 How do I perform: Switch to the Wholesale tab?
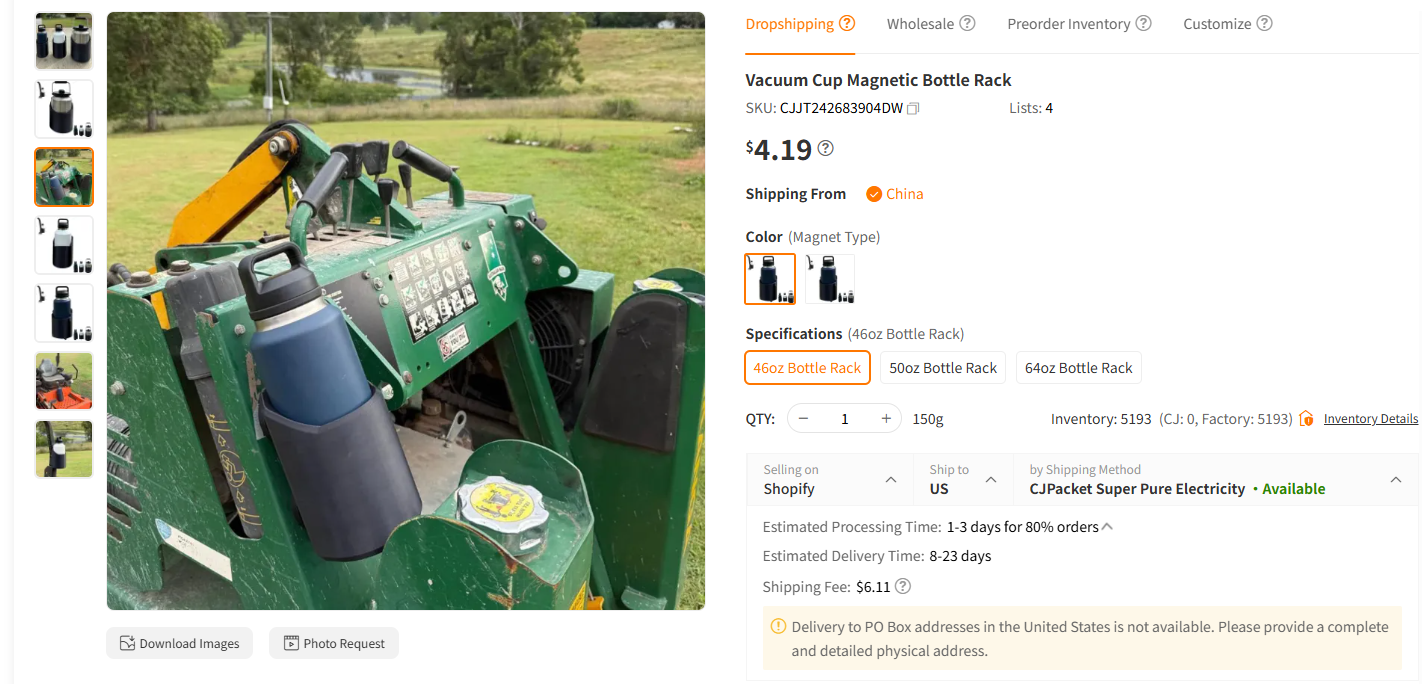click(x=920, y=24)
